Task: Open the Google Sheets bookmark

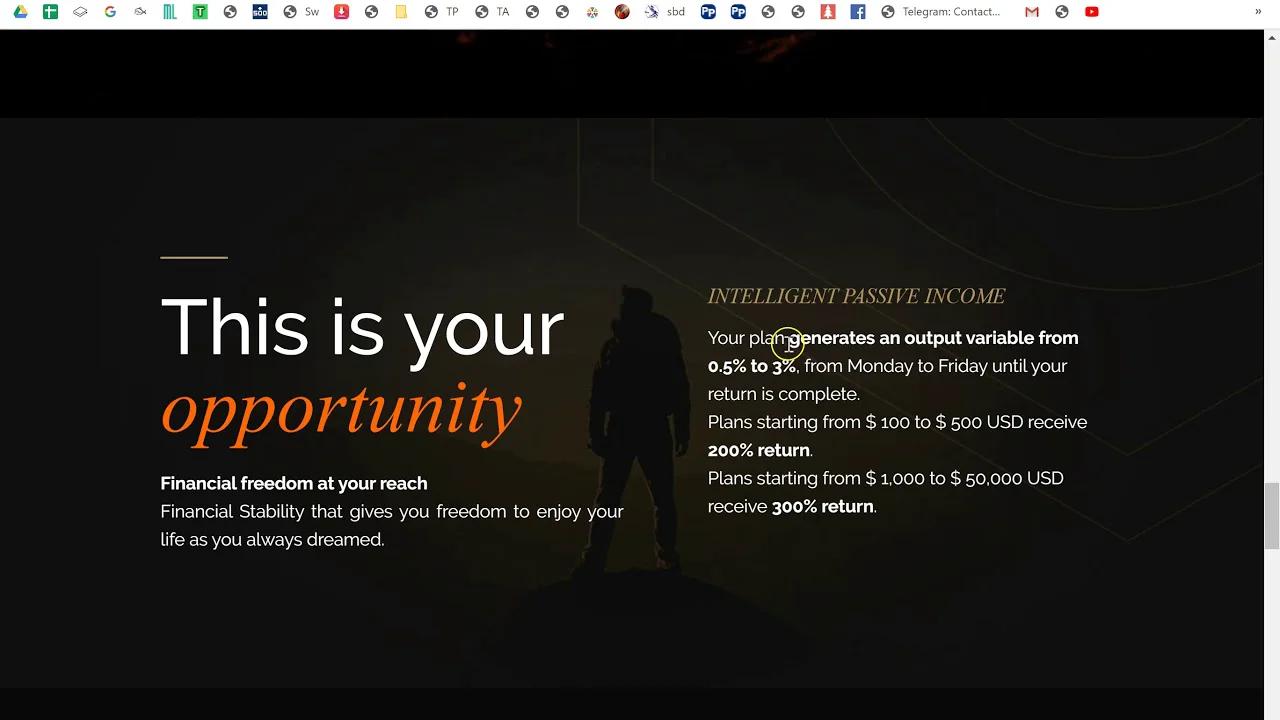Action: (50, 11)
